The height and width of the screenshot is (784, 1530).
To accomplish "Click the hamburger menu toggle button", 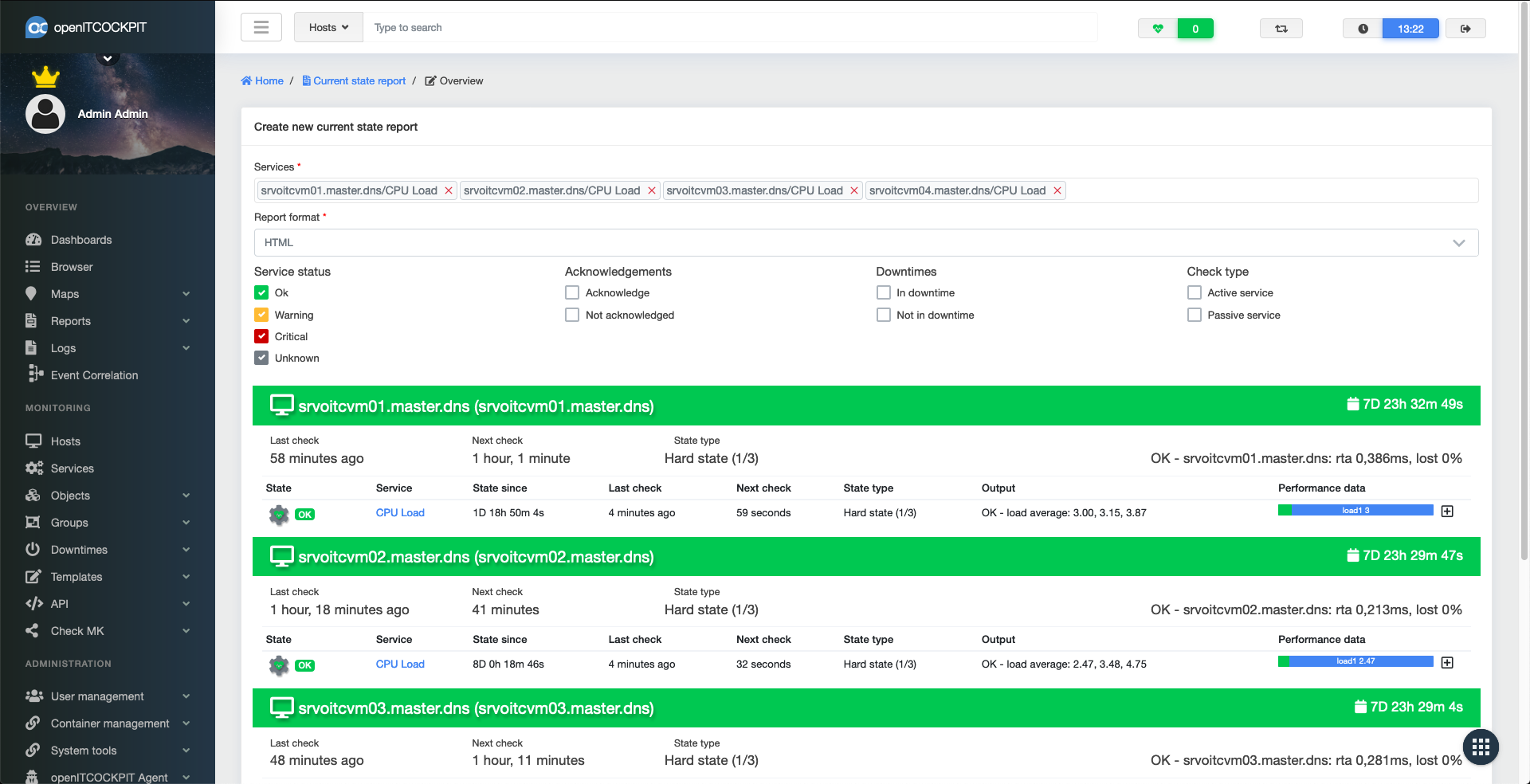I will pyautogui.click(x=261, y=28).
